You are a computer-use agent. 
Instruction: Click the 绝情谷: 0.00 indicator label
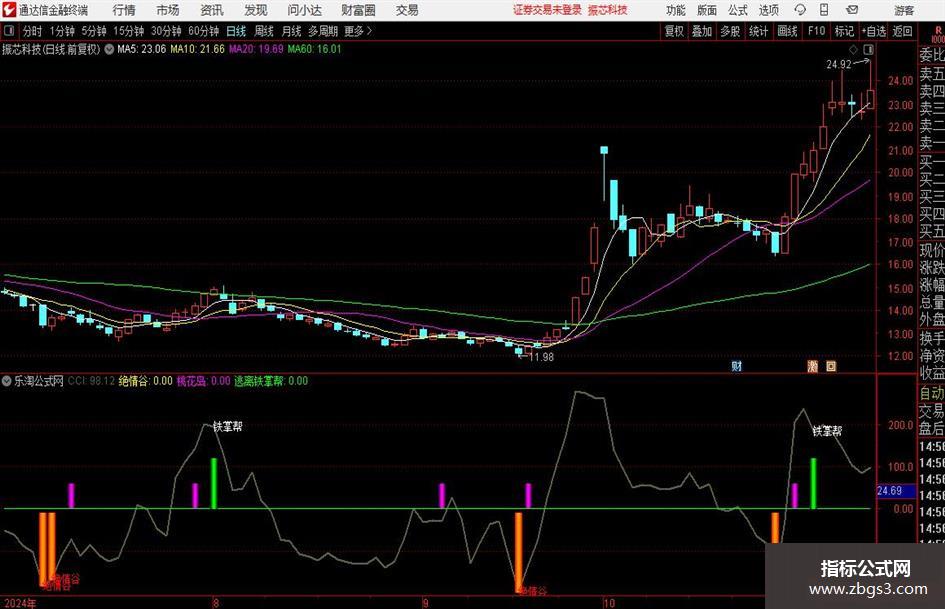coord(145,381)
